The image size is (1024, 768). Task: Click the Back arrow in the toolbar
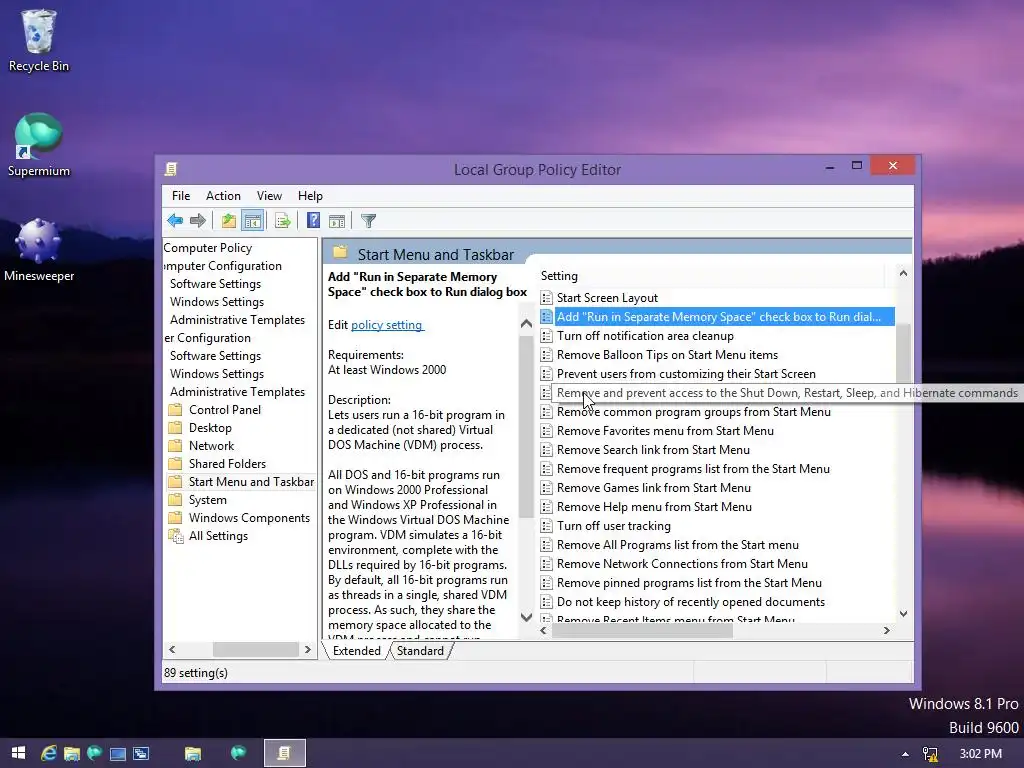click(x=175, y=221)
